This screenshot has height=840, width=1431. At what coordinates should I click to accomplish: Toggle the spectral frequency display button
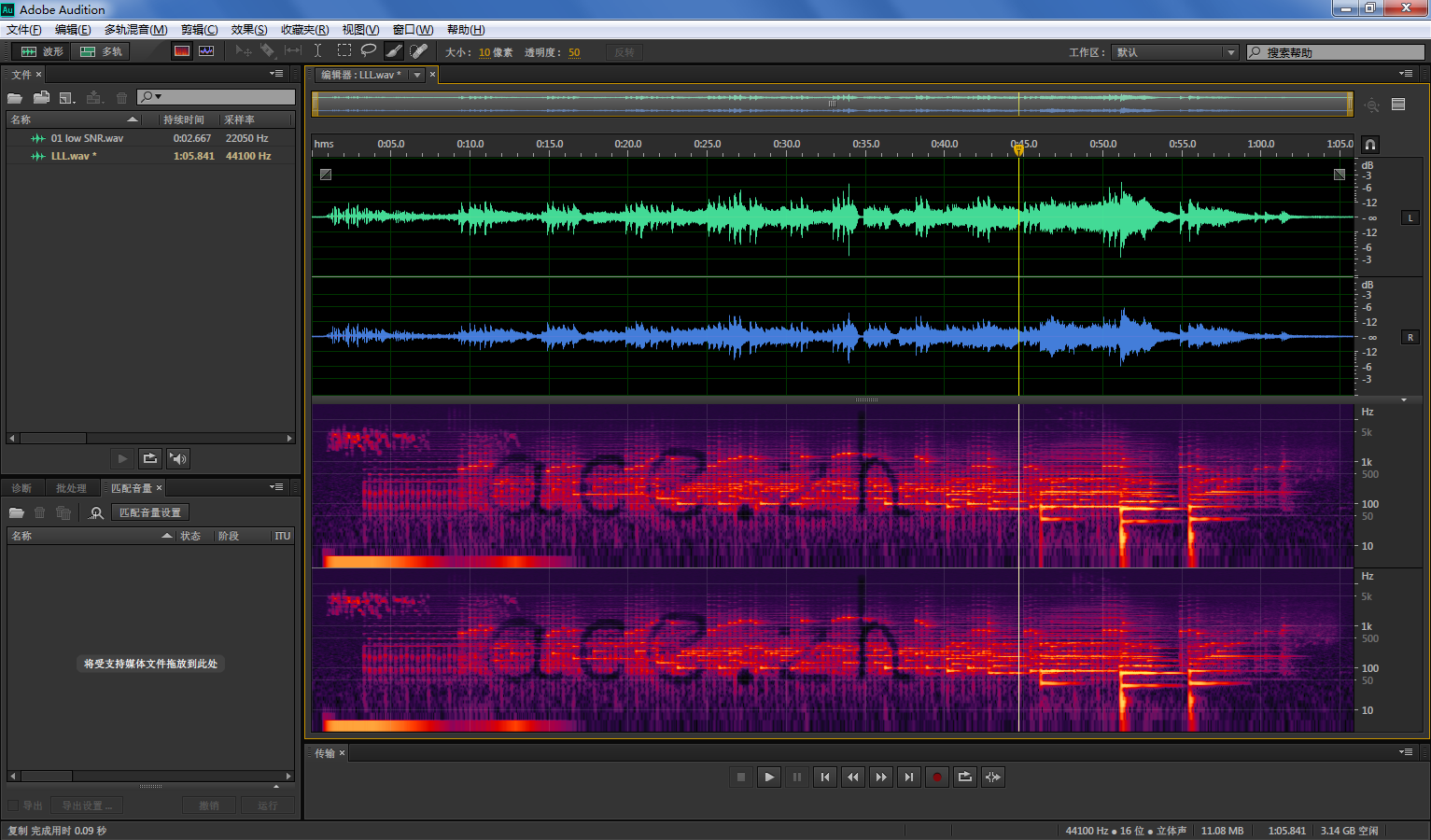(x=182, y=51)
